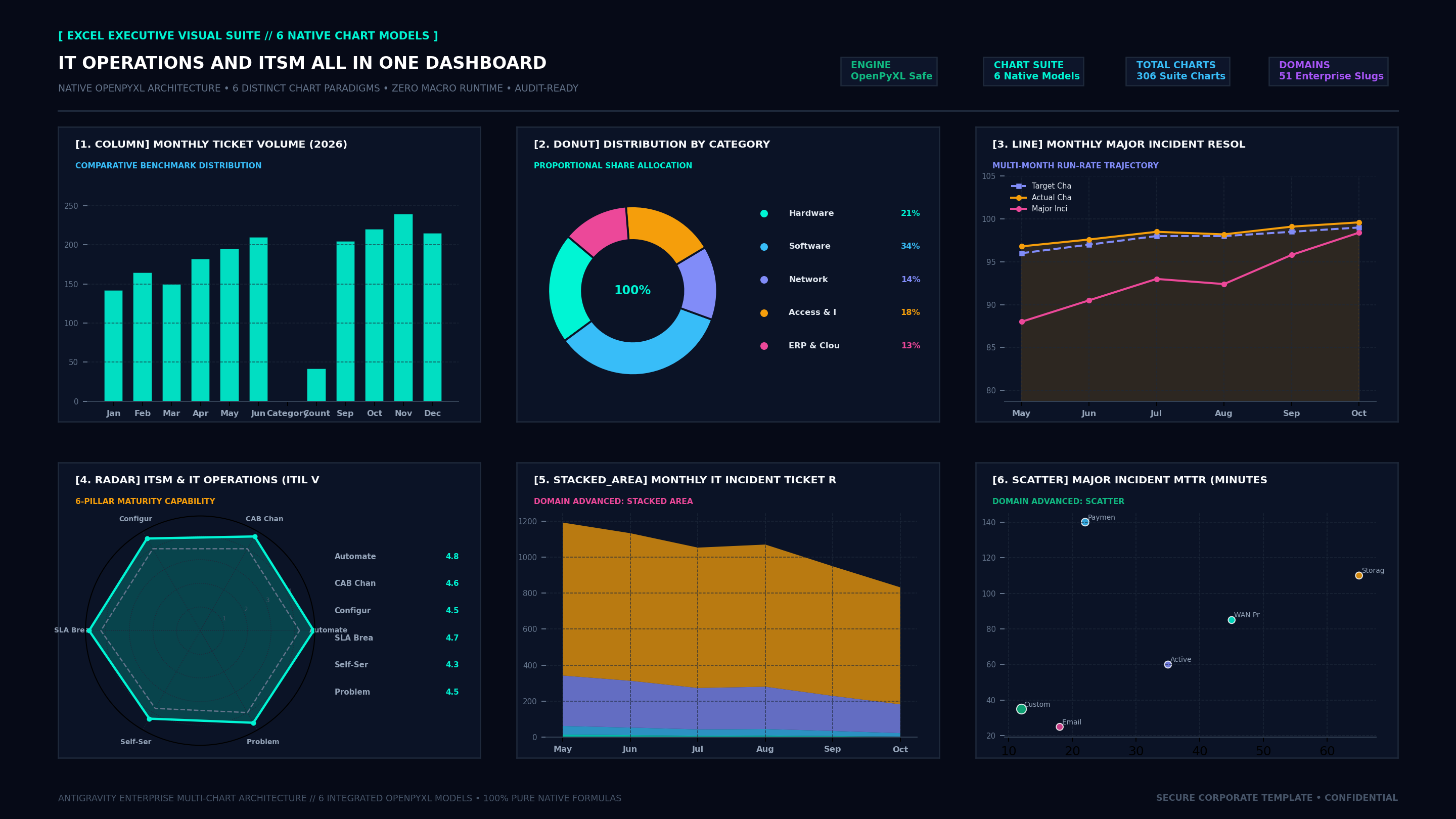Click the 'MULTI-MONTH RUN-RATE TRAJECTORY' subtitle

point(1075,166)
